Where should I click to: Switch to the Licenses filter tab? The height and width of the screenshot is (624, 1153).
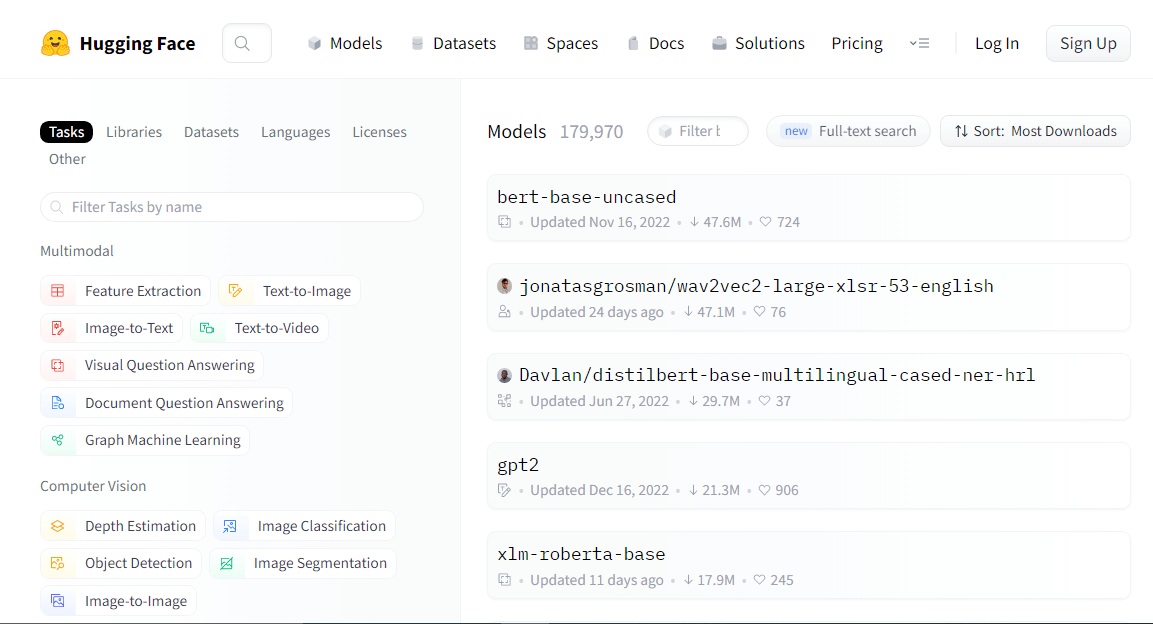tap(379, 132)
